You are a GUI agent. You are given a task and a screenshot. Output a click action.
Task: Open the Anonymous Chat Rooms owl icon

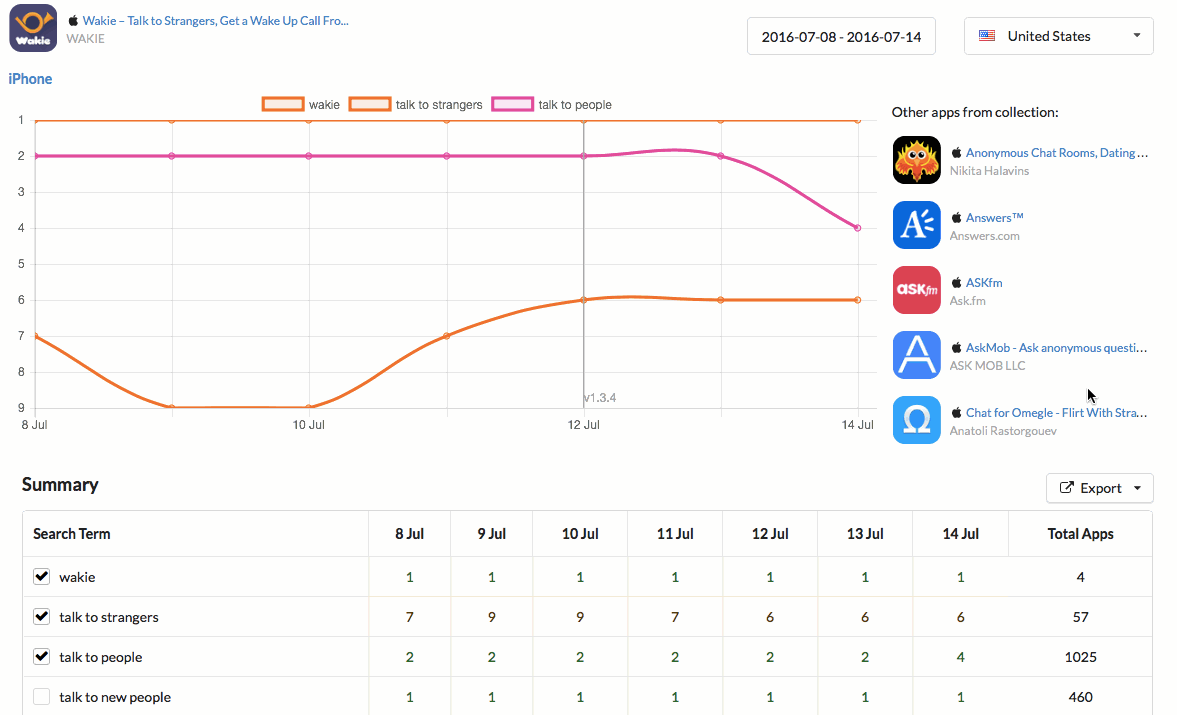click(x=916, y=160)
